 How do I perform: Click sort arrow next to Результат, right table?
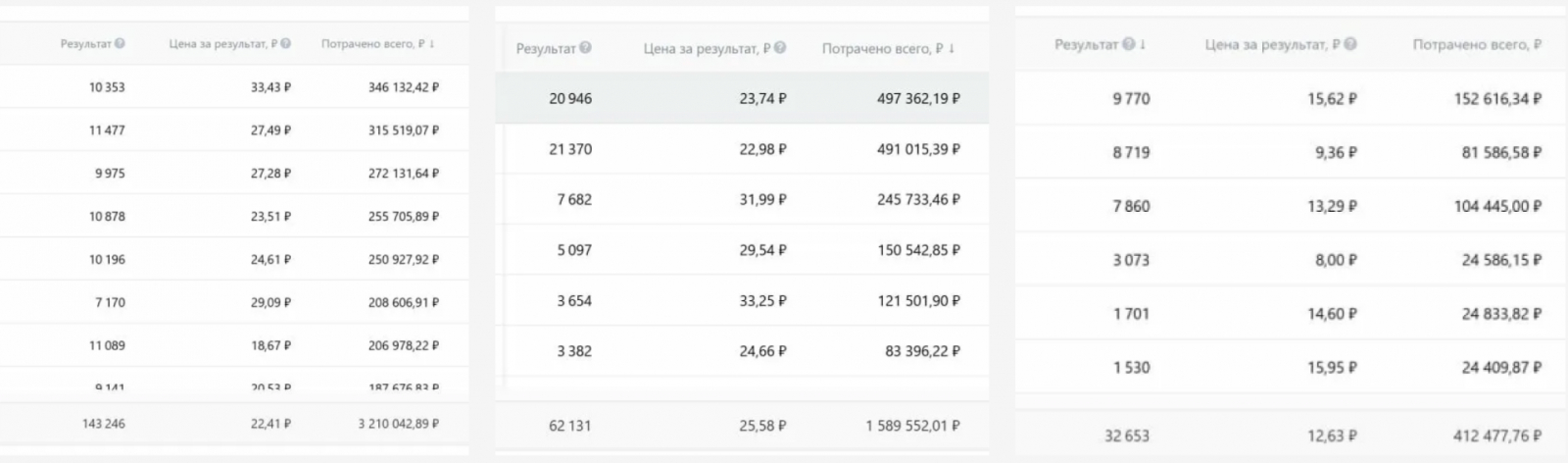[x=1143, y=44]
